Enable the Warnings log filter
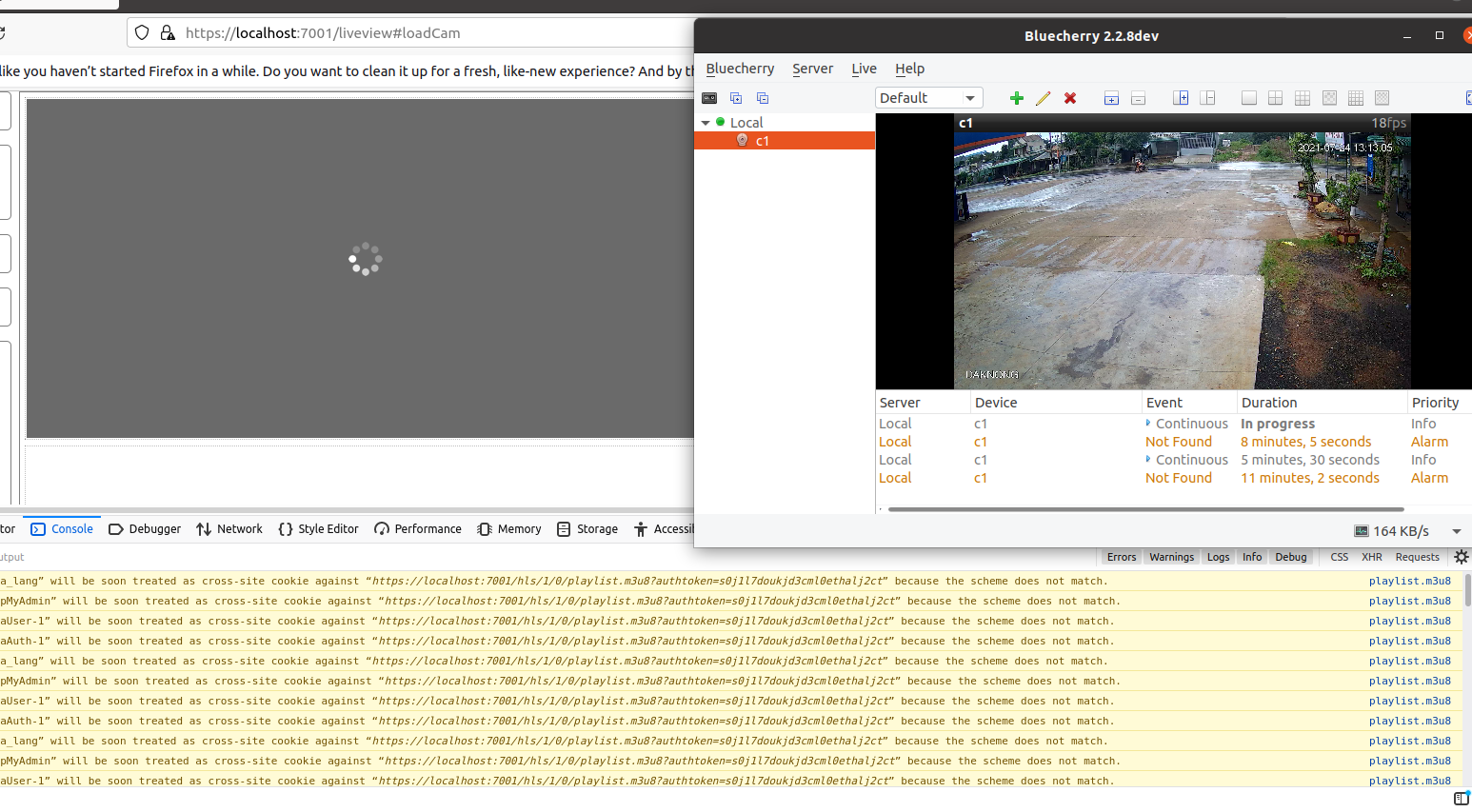This screenshot has height=812, width=1472. [x=1171, y=557]
